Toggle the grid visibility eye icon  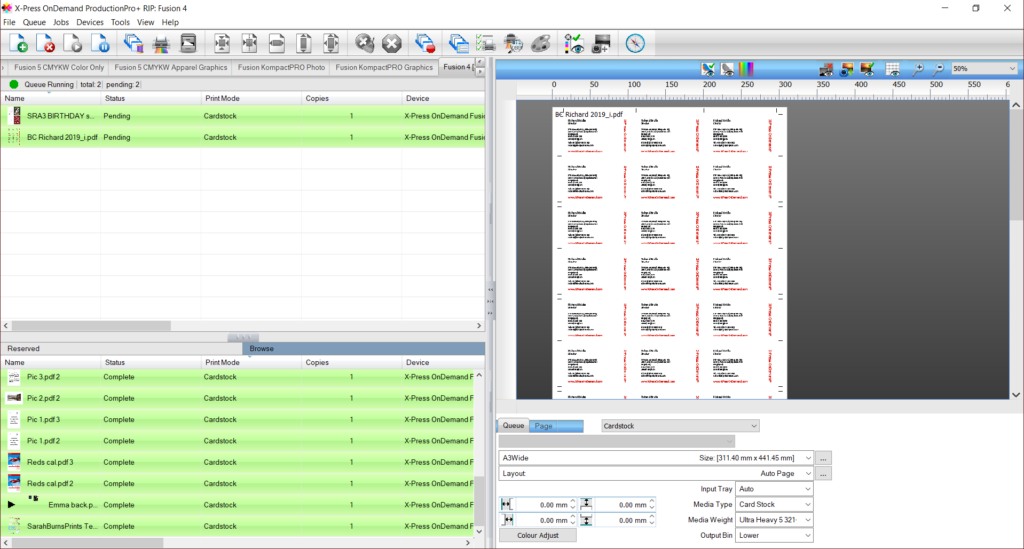click(893, 69)
